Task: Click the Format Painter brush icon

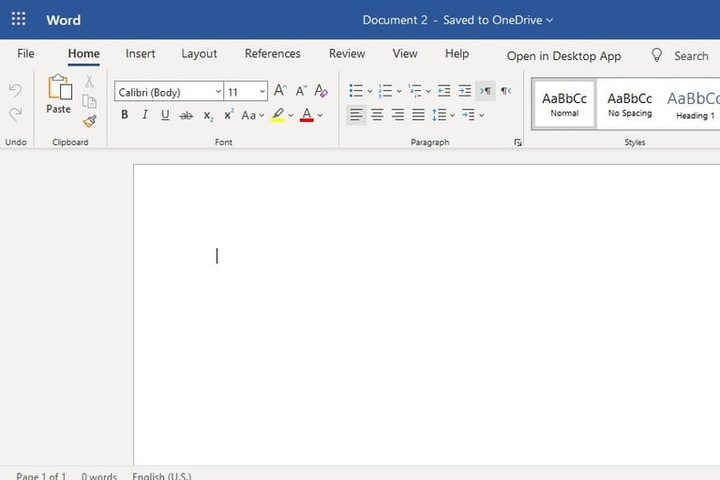Action: coord(90,121)
